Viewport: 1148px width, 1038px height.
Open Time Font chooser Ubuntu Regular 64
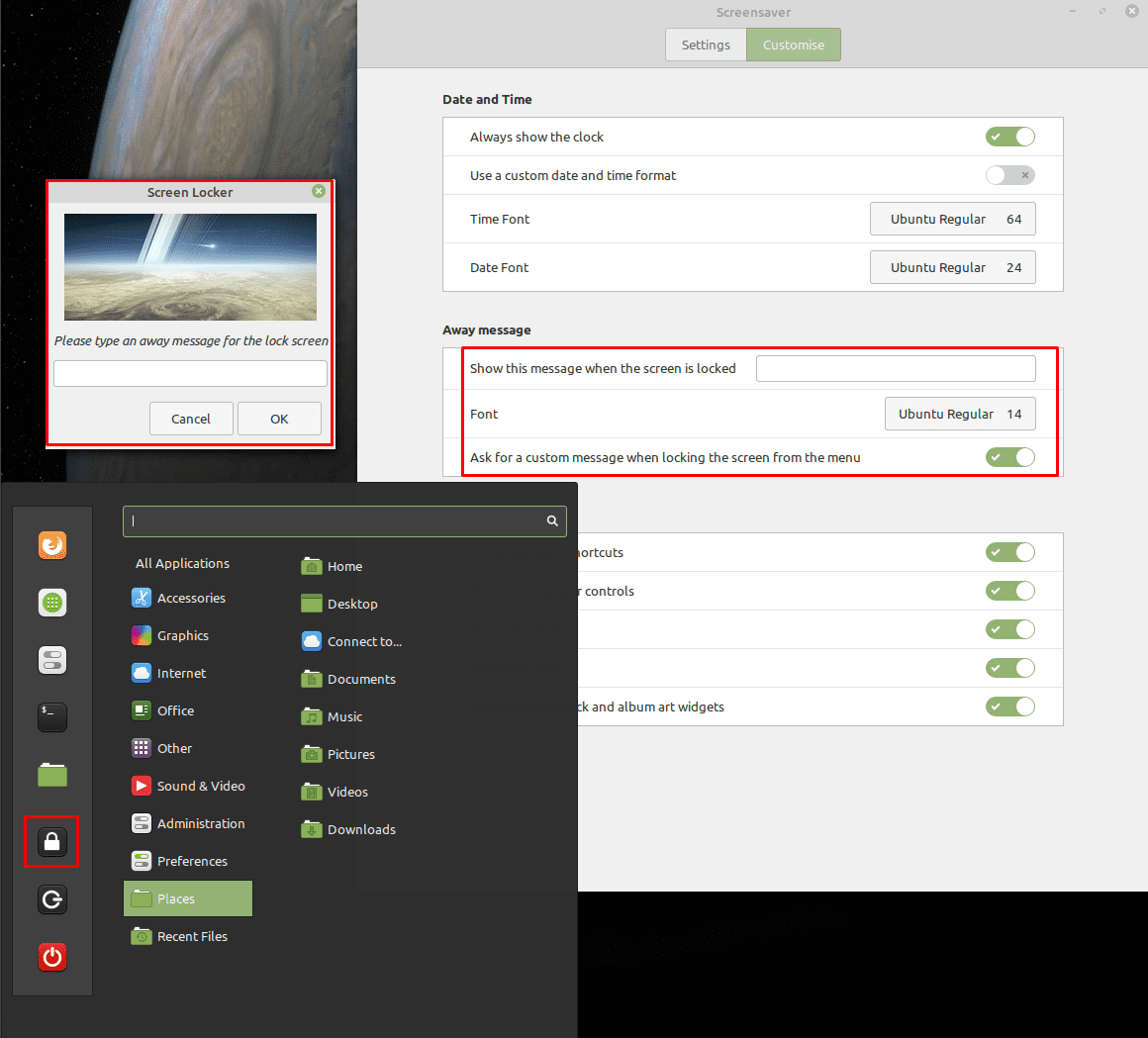952,219
